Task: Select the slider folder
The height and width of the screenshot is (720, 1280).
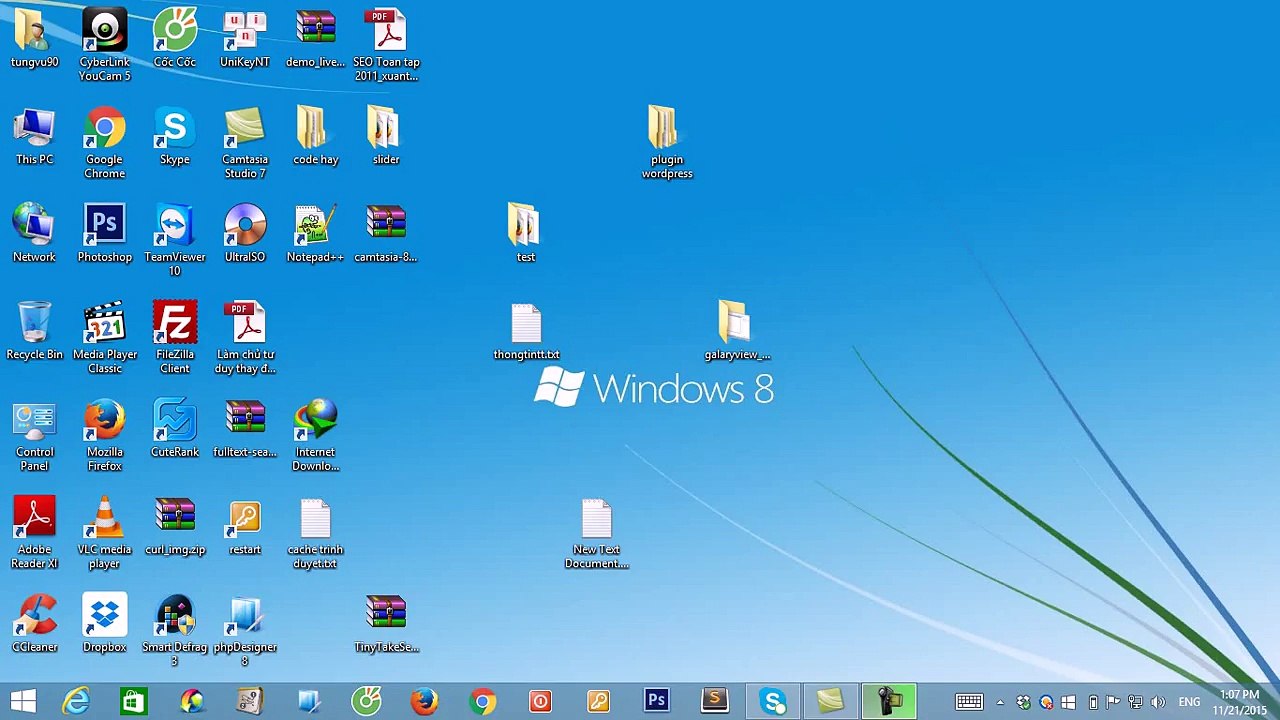Action: coord(386,137)
